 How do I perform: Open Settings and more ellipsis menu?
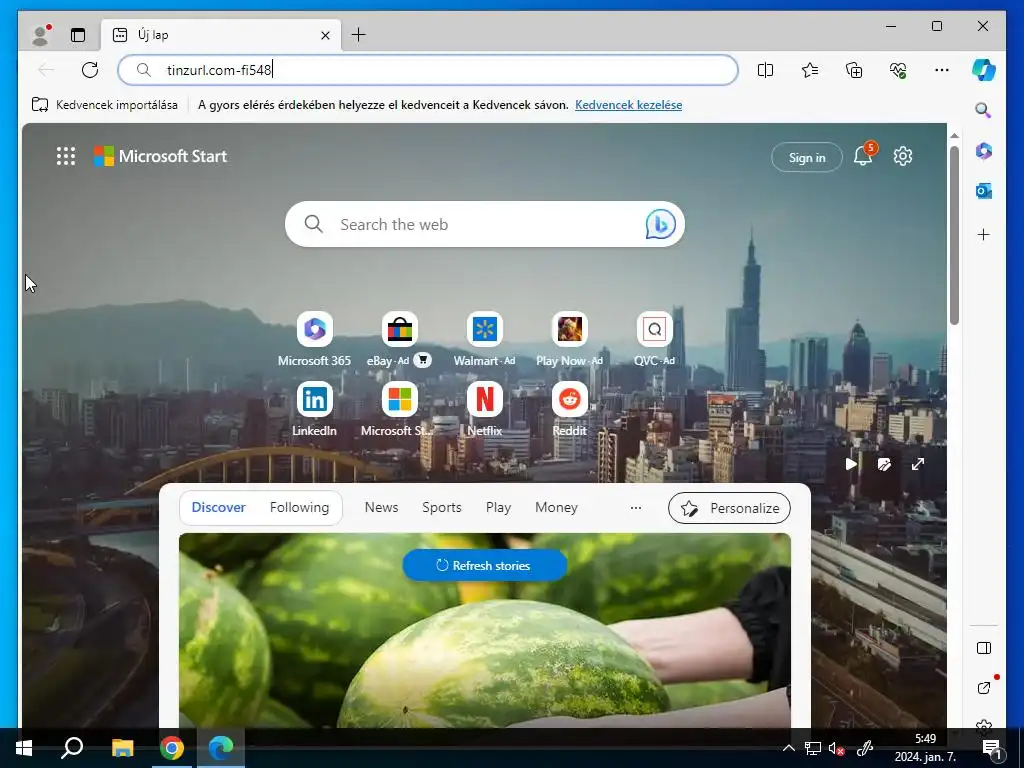tap(942, 70)
